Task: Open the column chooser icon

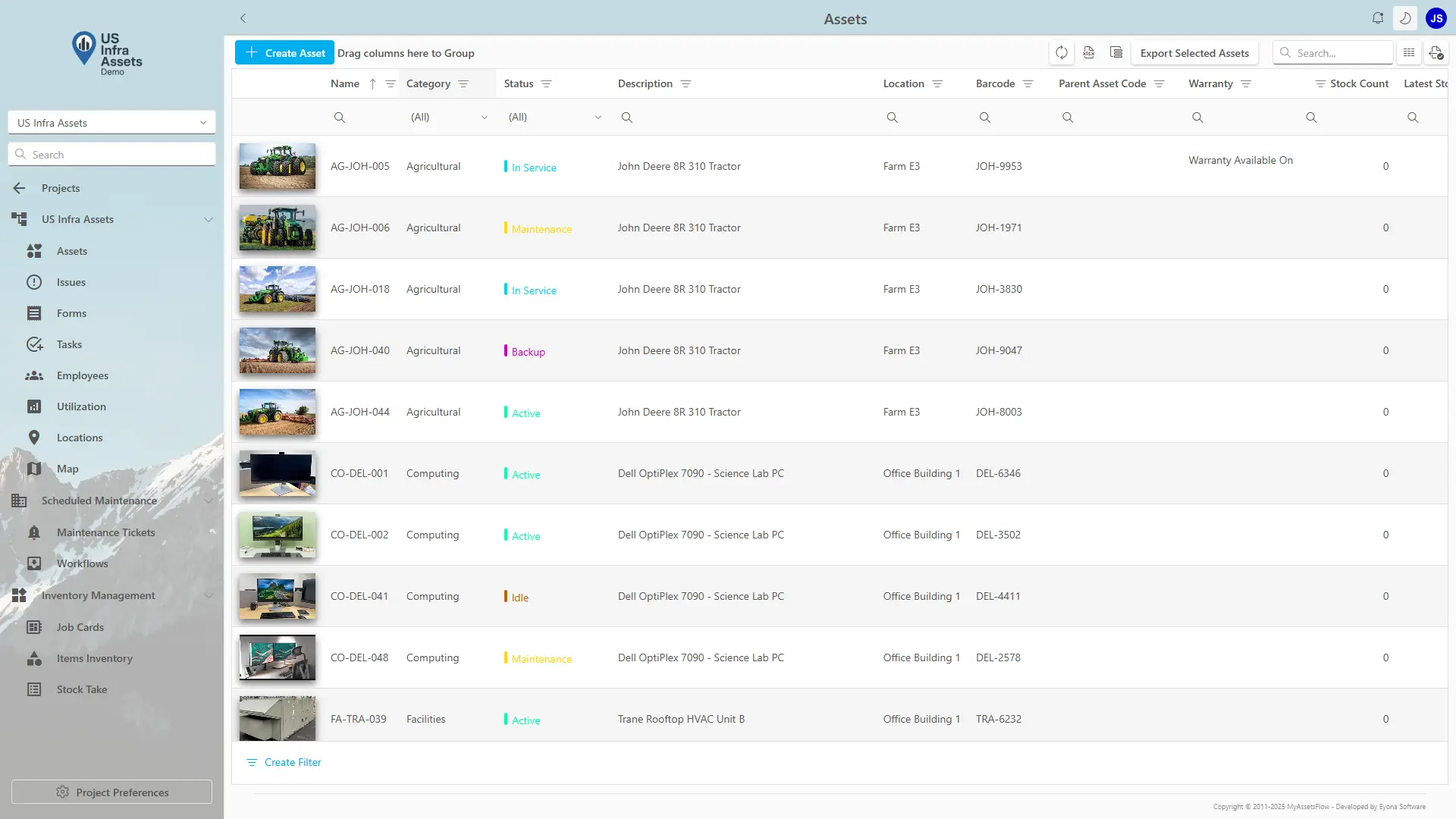Action: coord(1116,53)
